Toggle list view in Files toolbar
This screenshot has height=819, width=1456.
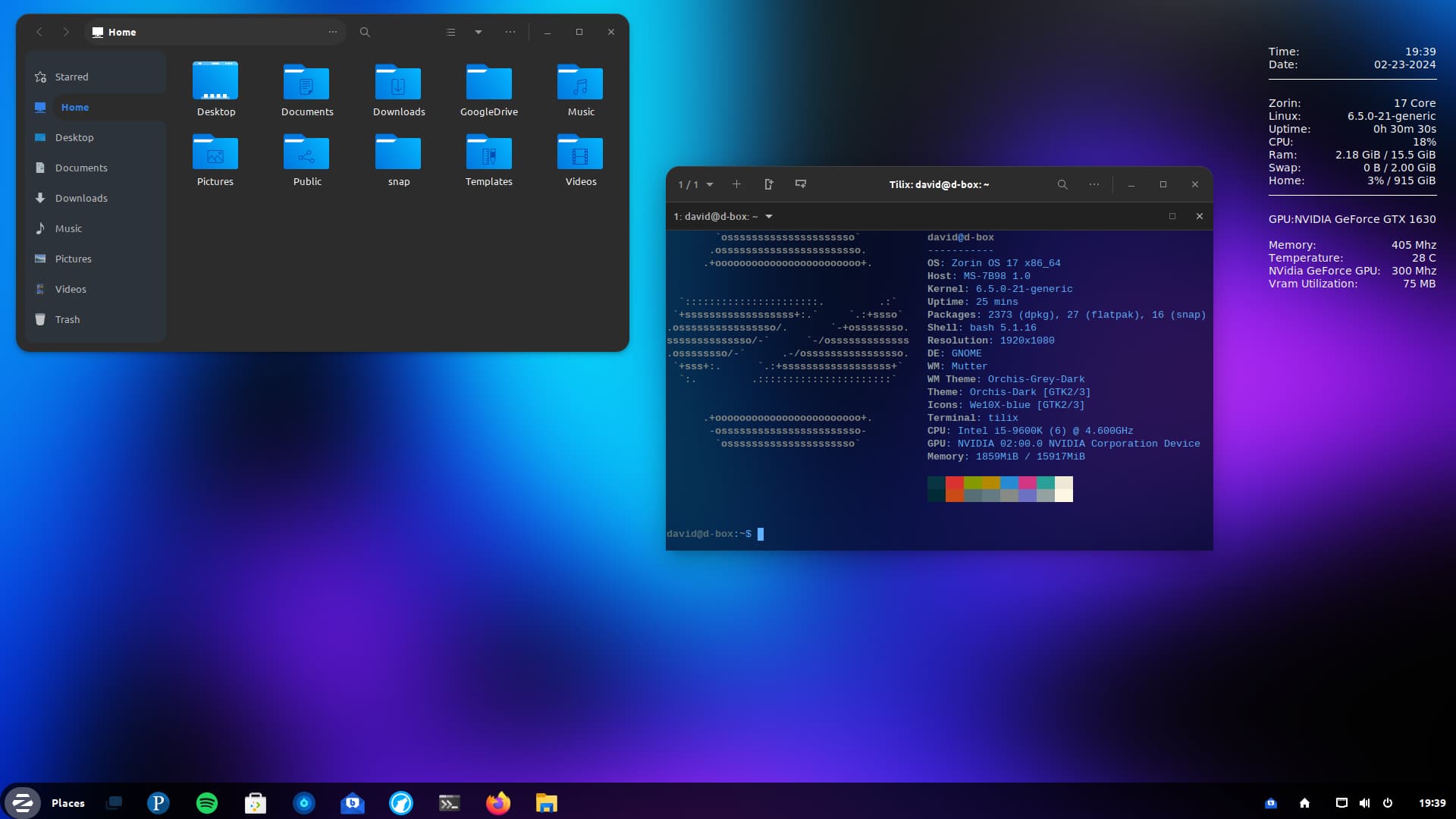click(x=450, y=32)
